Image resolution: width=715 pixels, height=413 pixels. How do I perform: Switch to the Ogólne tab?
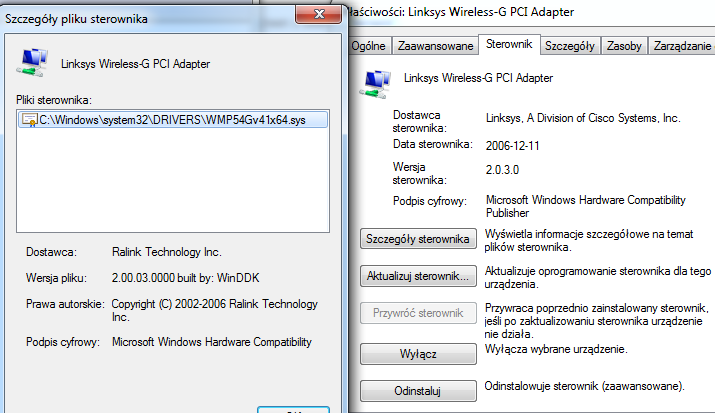click(368, 46)
